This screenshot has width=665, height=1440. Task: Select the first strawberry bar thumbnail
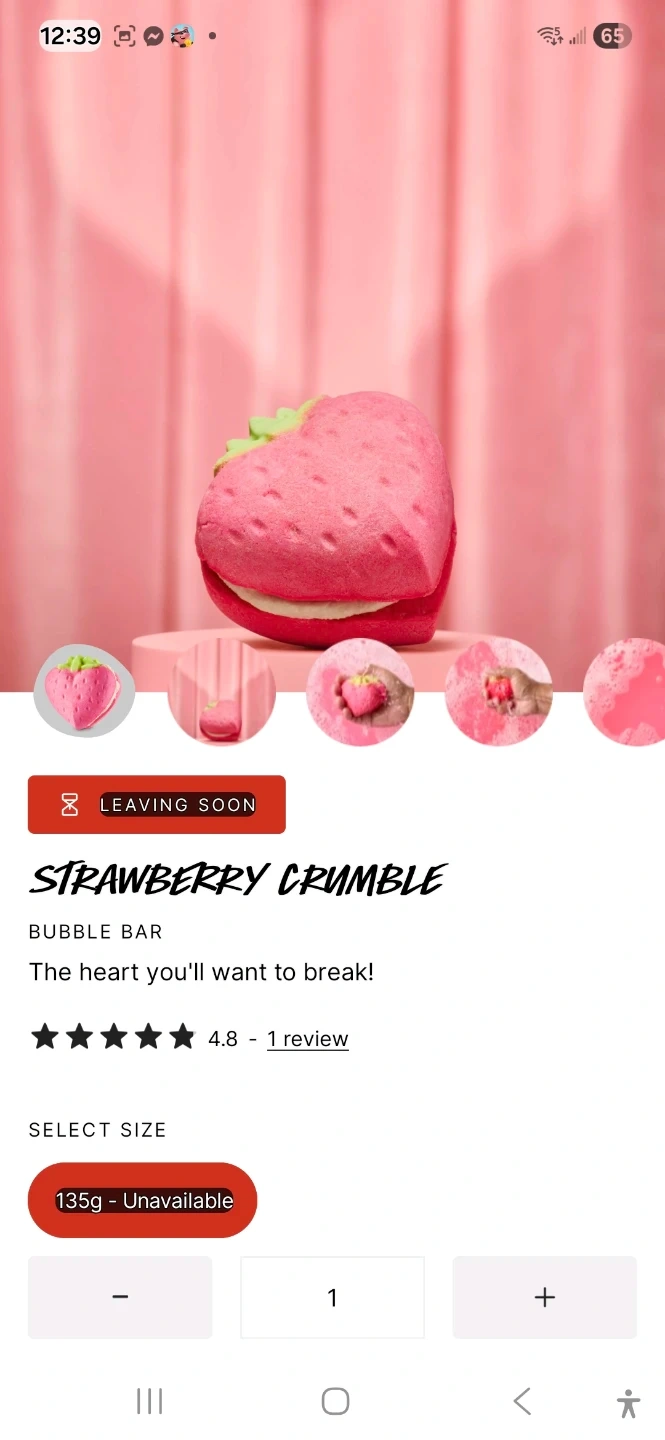pos(84,691)
